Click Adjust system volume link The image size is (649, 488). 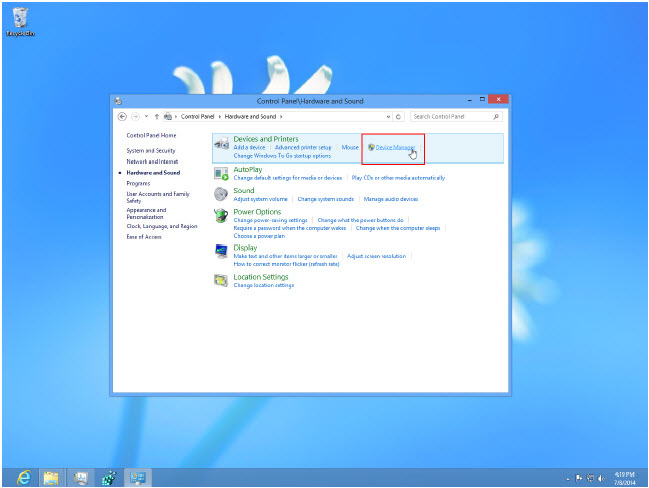[x=260, y=199]
